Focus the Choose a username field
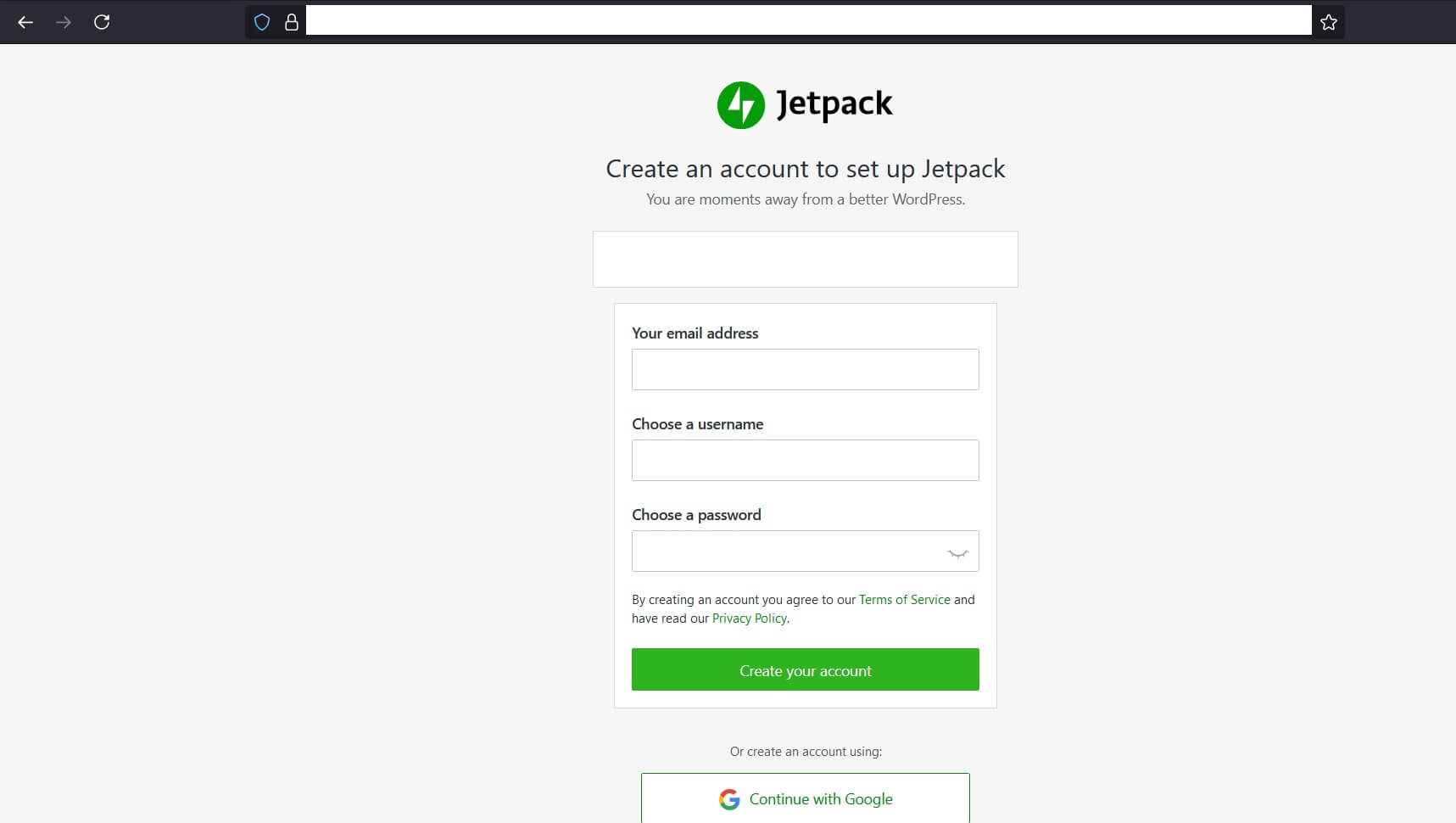This screenshot has height=823, width=1456. (x=806, y=460)
